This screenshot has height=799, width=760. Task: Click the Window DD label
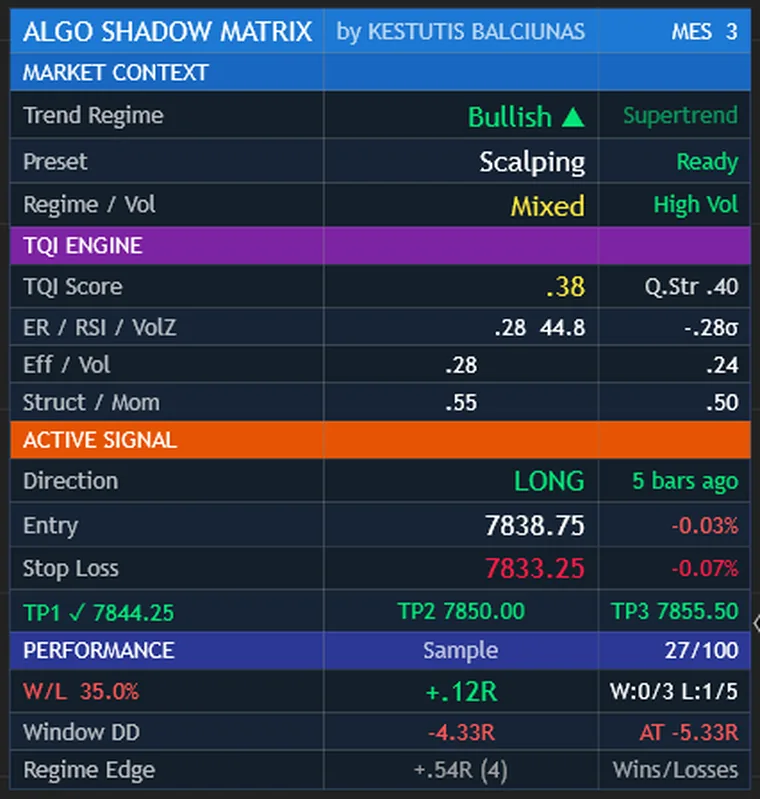tap(81, 732)
